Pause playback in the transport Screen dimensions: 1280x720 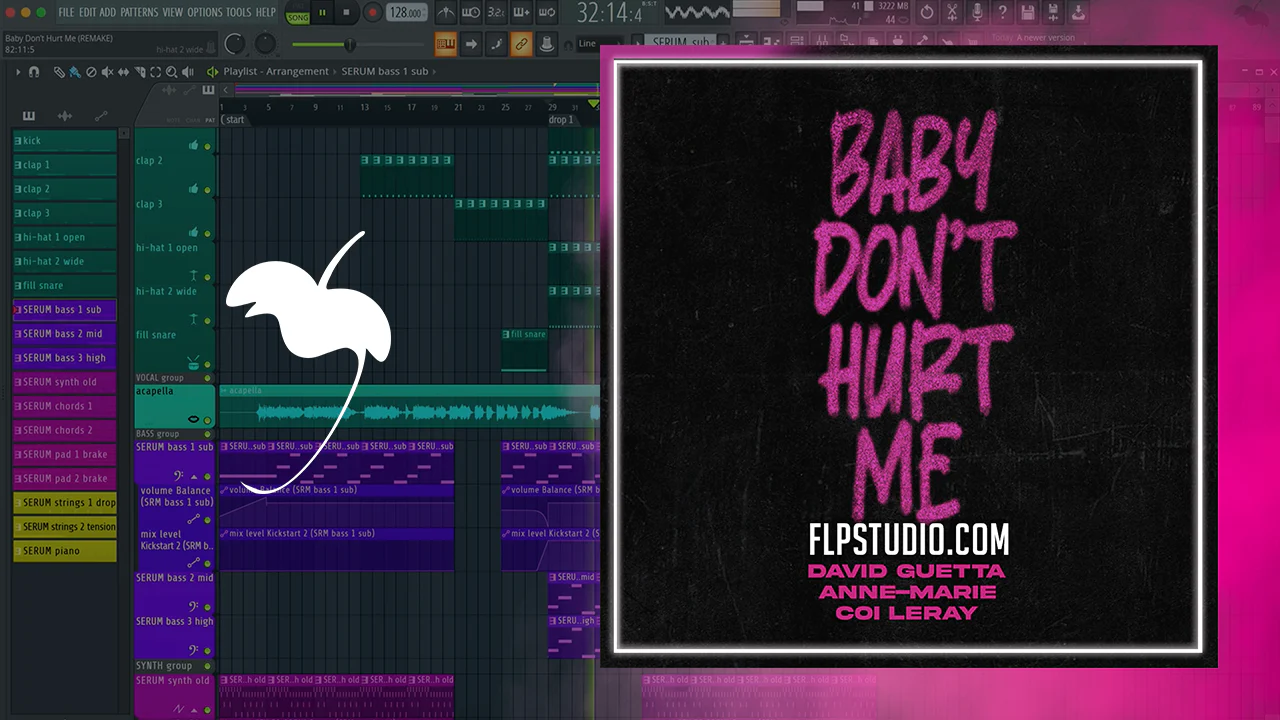point(323,13)
